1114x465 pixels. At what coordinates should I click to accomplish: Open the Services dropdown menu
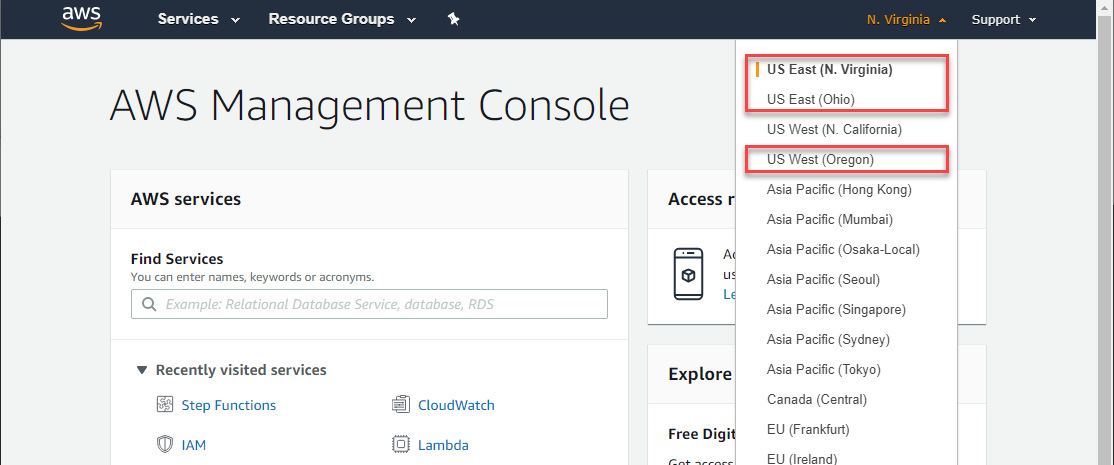coord(198,20)
